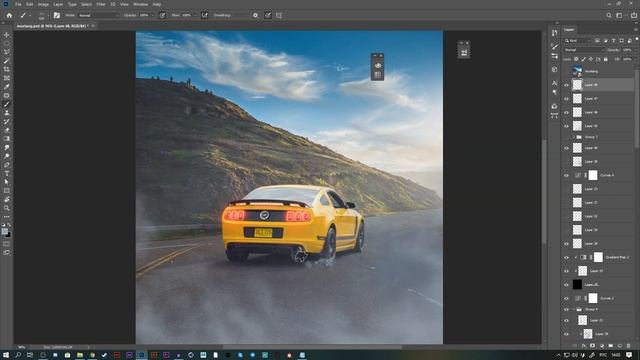Hide the black-thumbnail layer eye icon

coord(566,284)
